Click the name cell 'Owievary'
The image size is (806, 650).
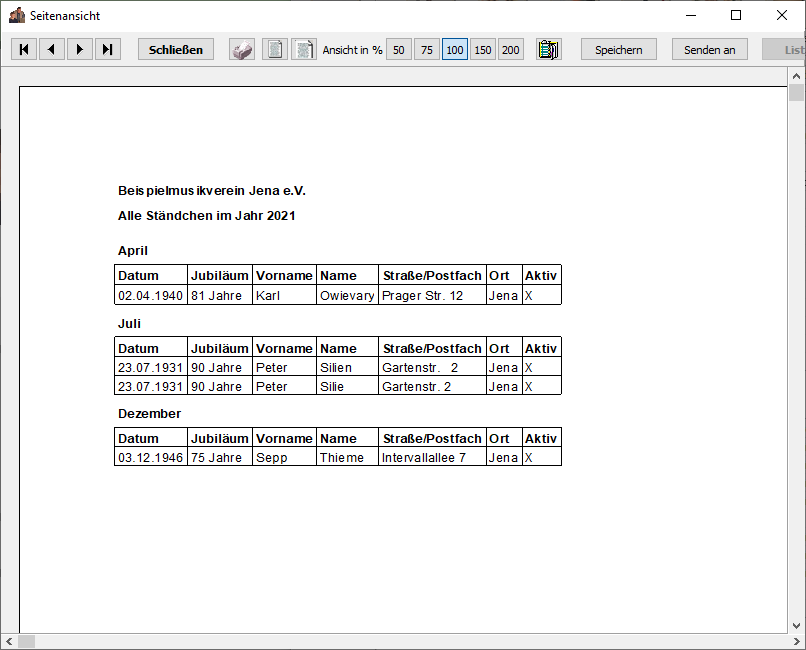tap(347, 295)
